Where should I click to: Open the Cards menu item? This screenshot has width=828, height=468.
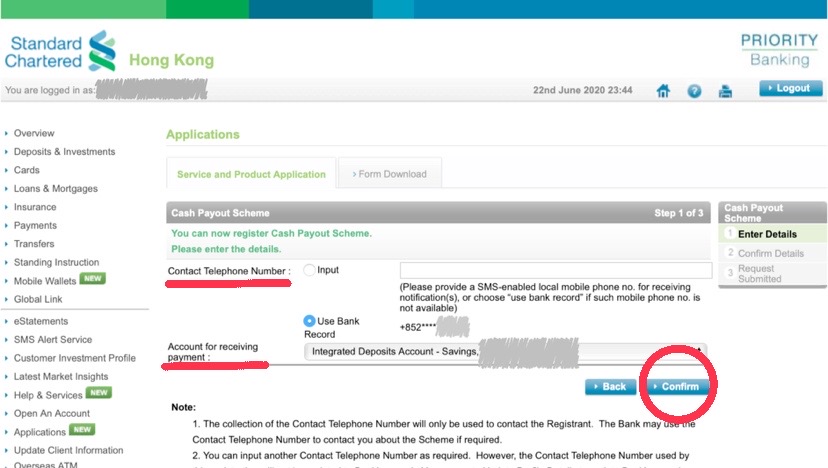point(26,170)
